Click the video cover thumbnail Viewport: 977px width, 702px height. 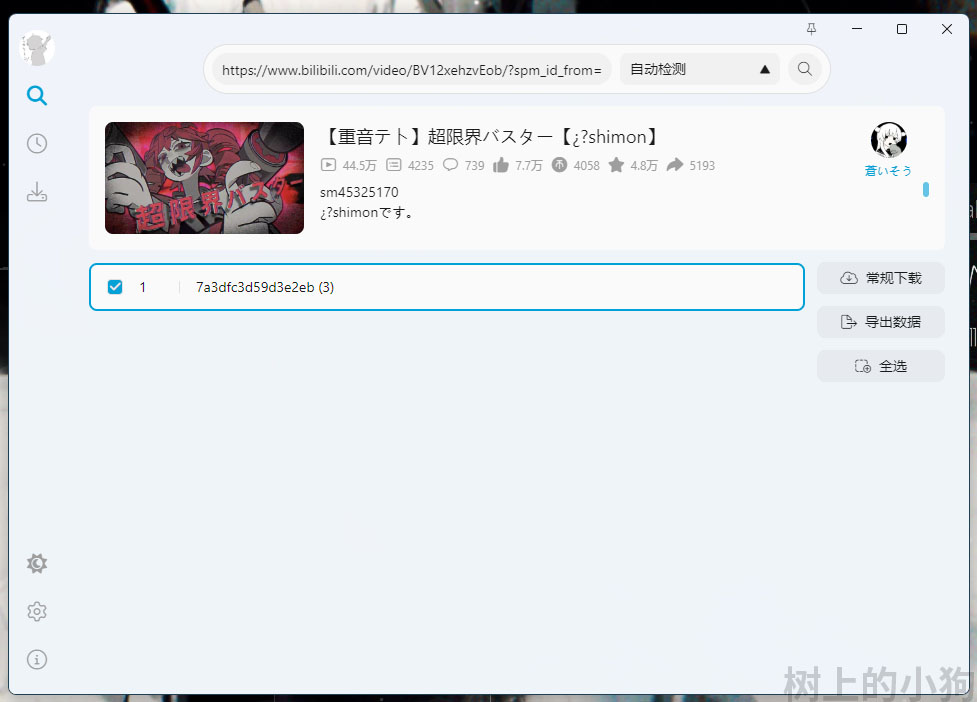pyautogui.click(x=204, y=178)
